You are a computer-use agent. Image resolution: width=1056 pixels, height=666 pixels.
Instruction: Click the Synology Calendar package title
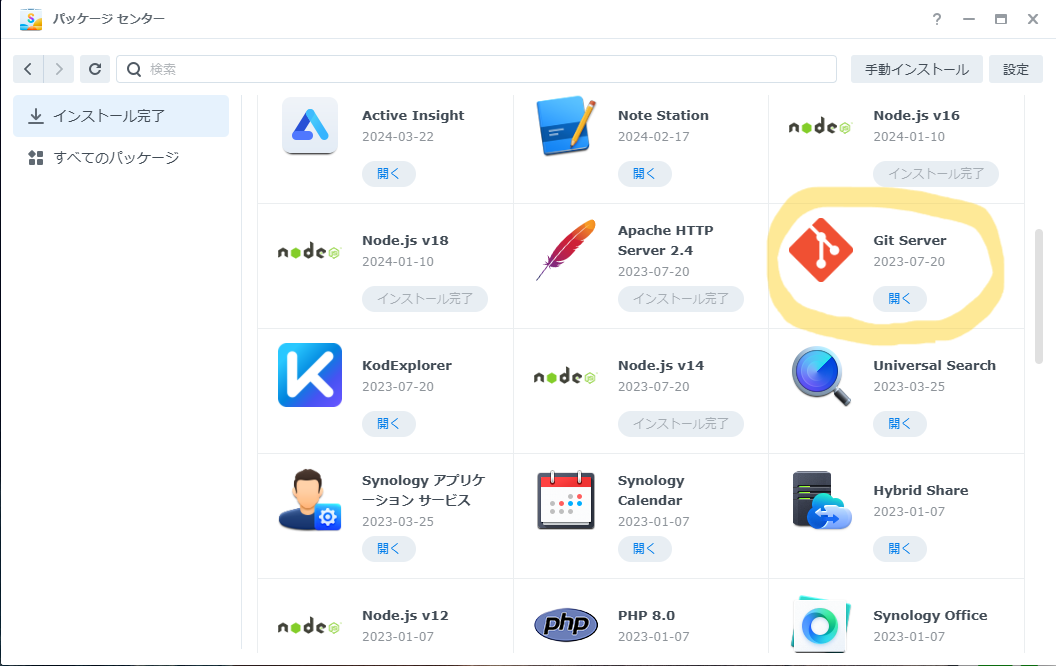651,490
